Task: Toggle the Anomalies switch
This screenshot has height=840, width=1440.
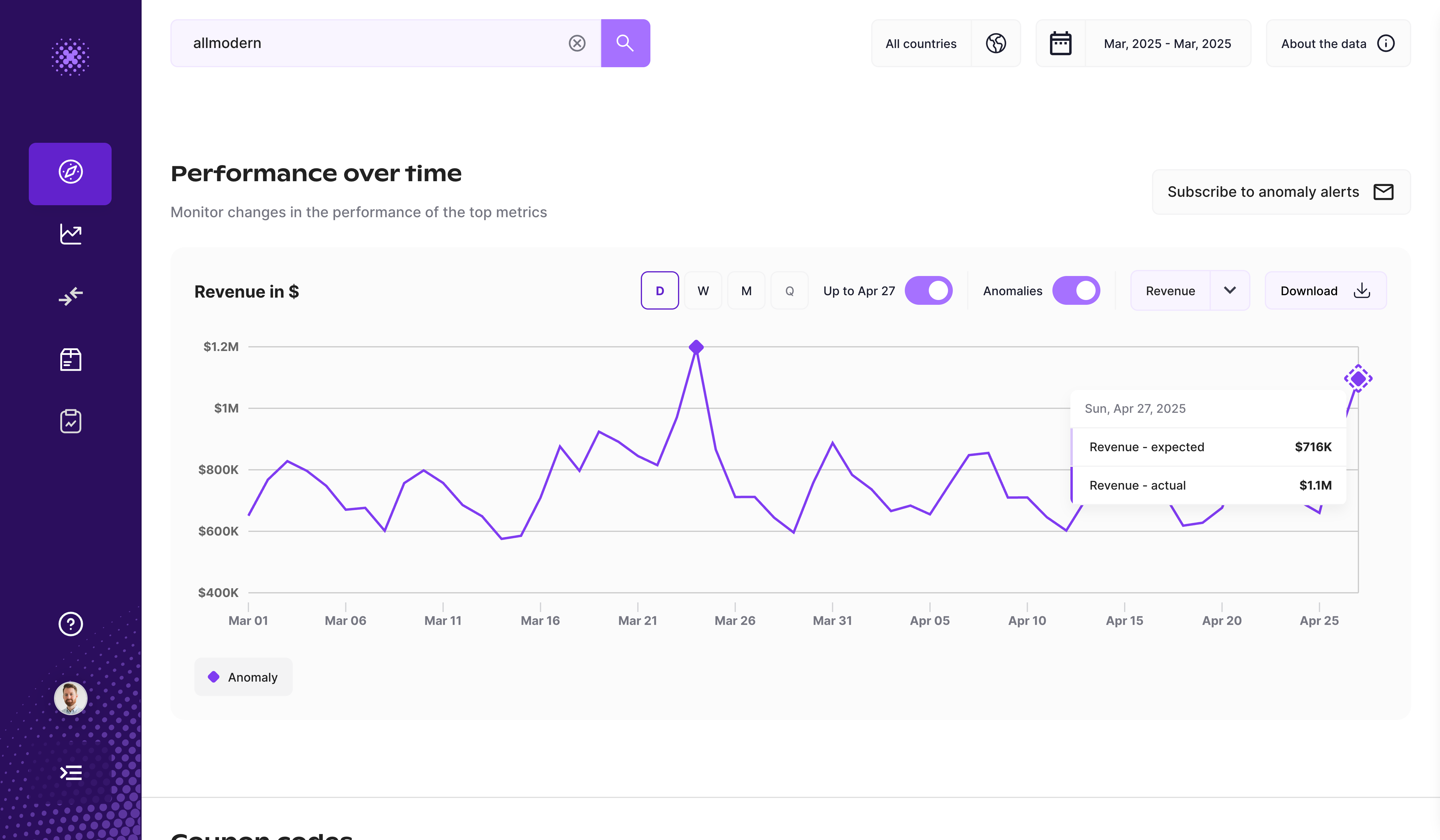Action: 1076,291
